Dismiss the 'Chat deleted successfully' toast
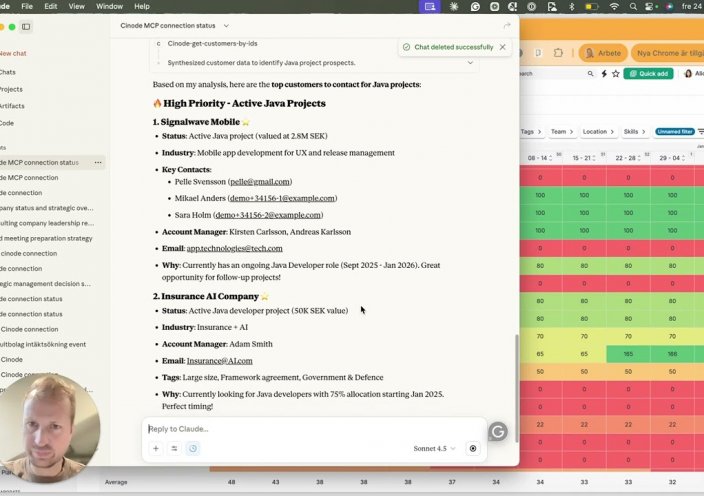The height and width of the screenshot is (496, 704). [x=502, y=47]
